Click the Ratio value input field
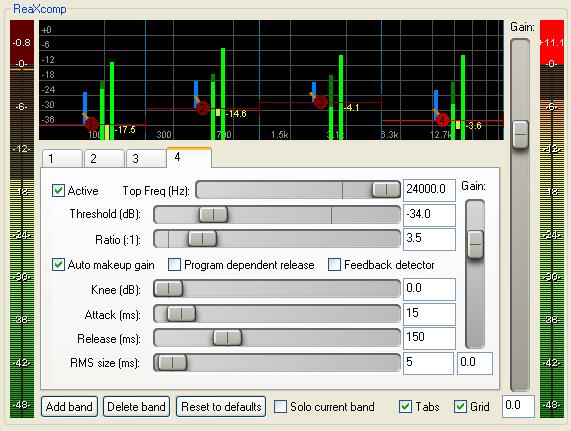The width and height of the screenshot is (571, 431). [429, 239]
